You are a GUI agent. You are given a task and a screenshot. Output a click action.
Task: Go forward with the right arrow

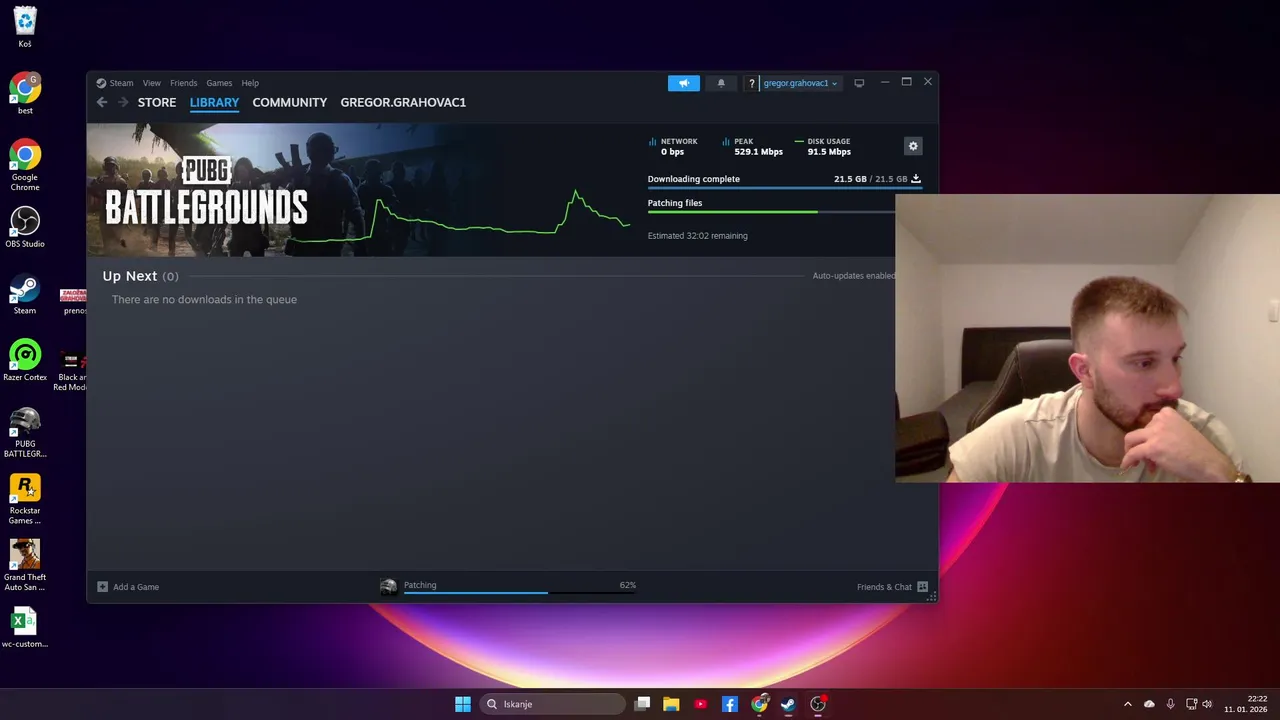point(123,102)
